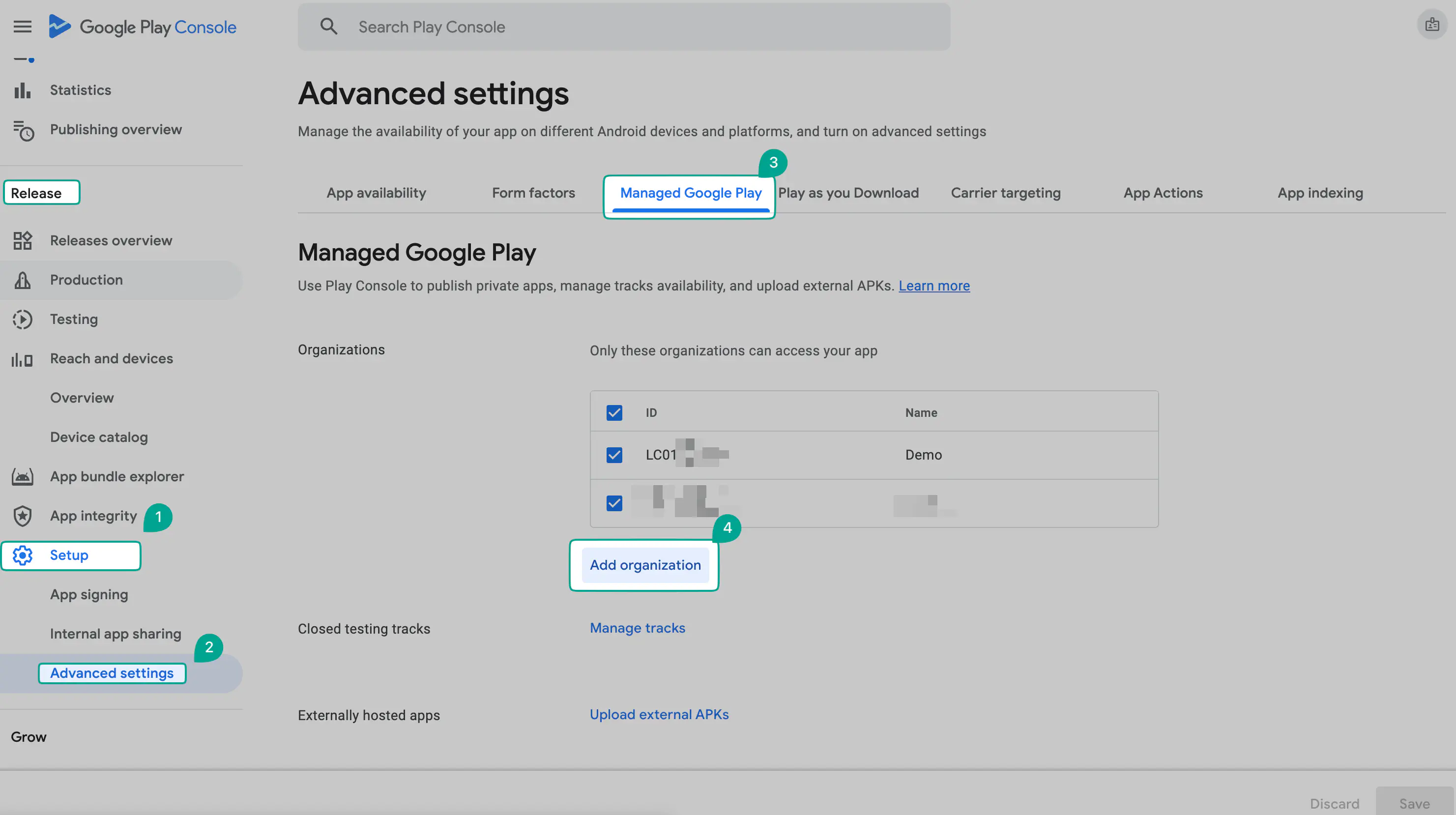The height and width of the screenshot is (815, 1456).
Task: Click the Releases overview grid icon
Action: [23, 241]
